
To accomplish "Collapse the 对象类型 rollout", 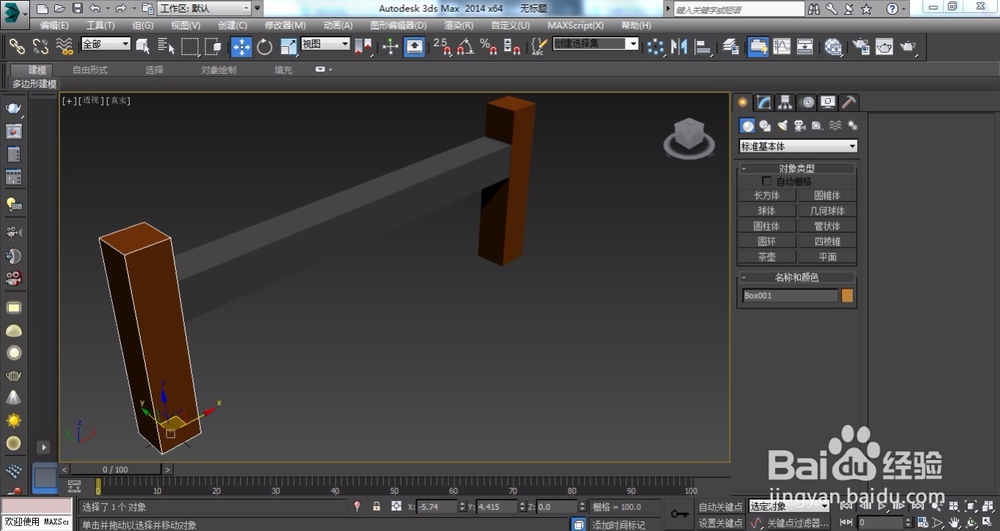I will click(797, 168).
